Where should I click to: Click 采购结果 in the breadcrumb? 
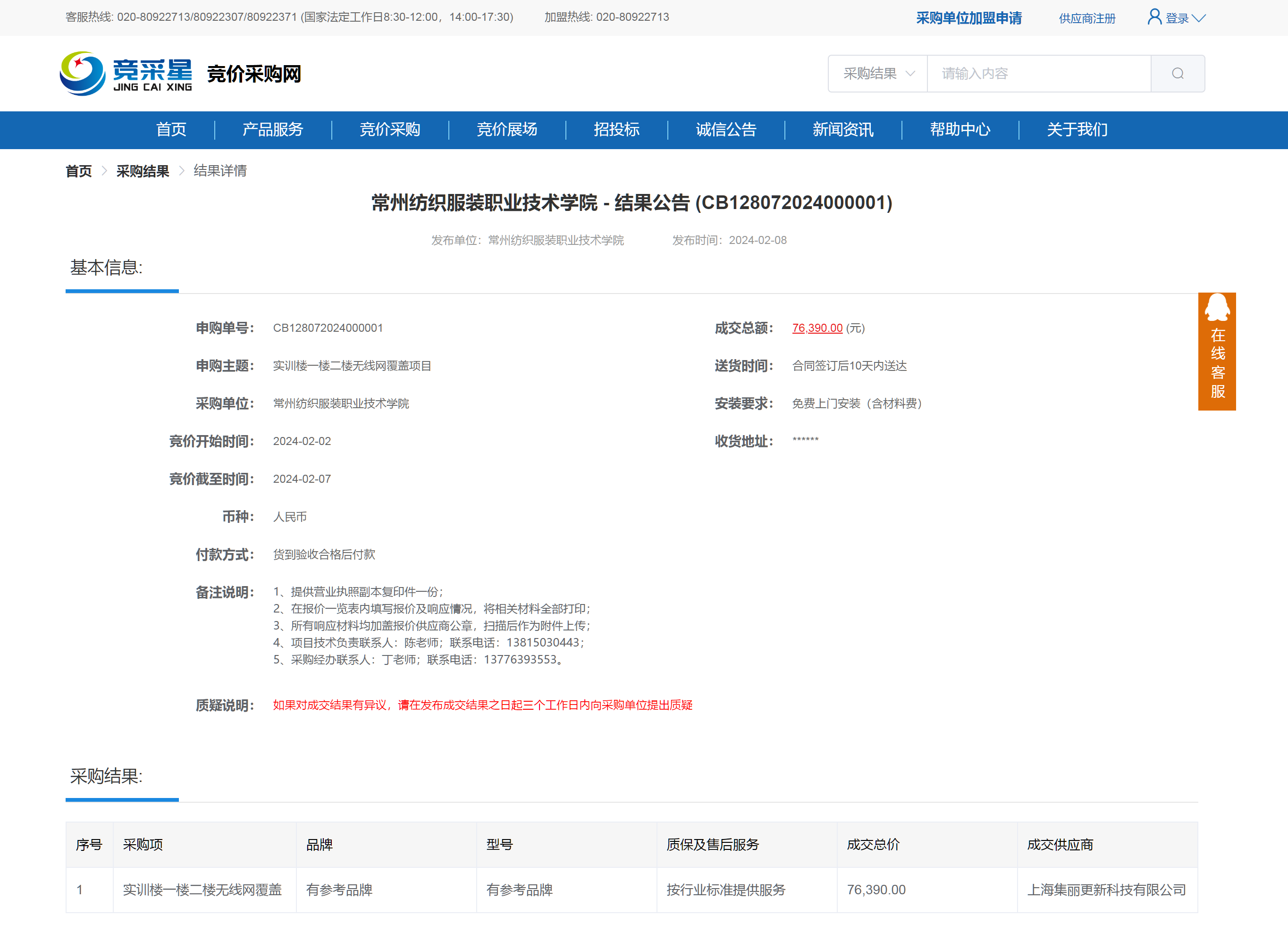click(143, 171)
